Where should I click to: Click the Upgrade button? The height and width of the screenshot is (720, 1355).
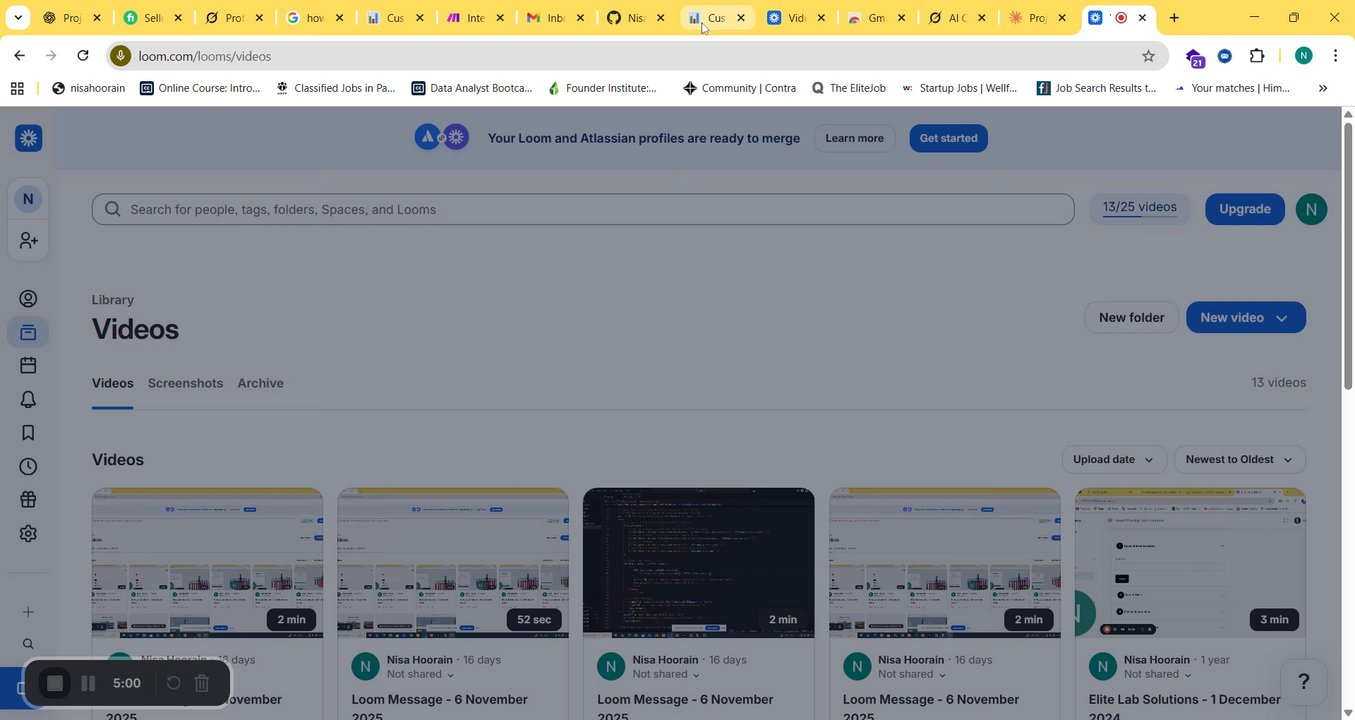click(x=1245, y=209)
